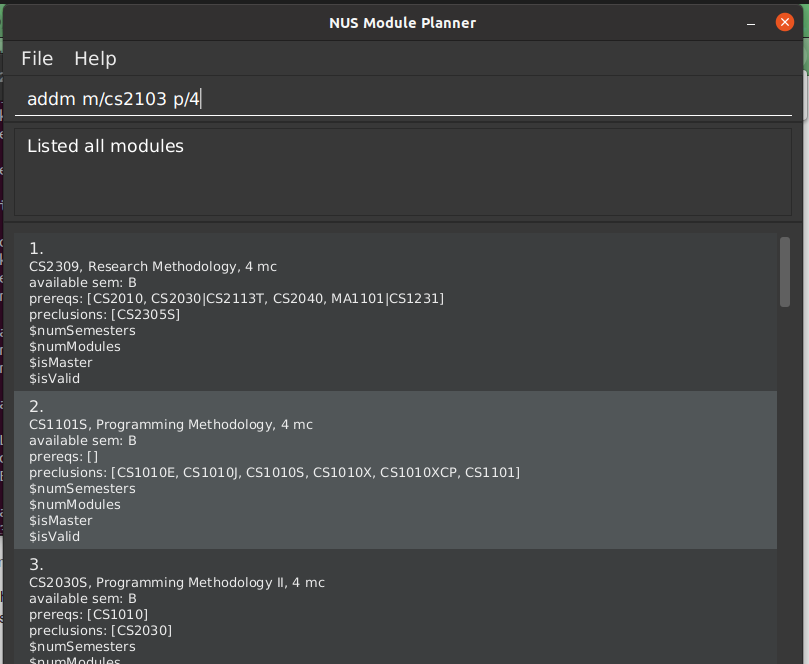Screen dimensions: 809x664
Task: Click $isMaster under the CS2309 entry
Action: [61, 363]
